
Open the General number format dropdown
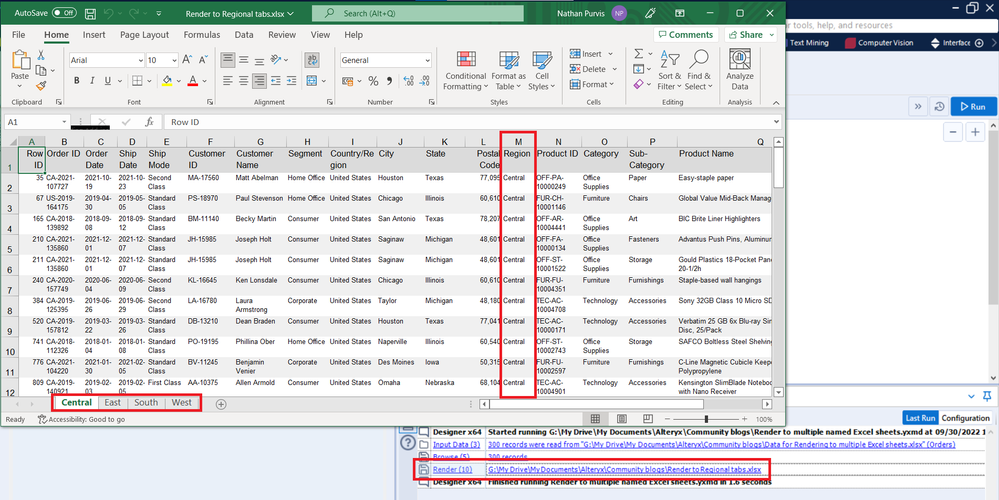[x=425, y=60]
